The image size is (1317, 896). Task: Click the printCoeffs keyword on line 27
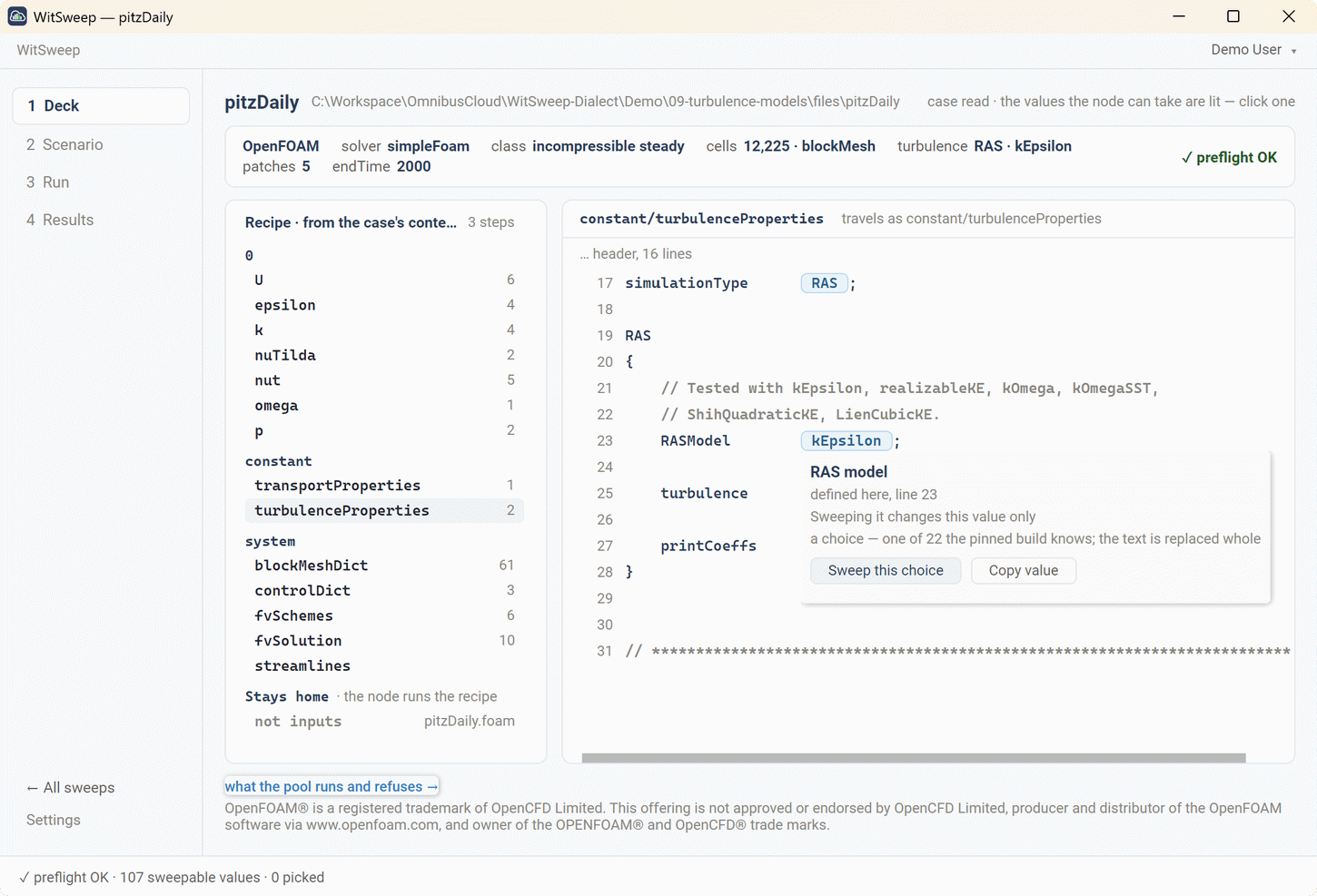(708, 546)
